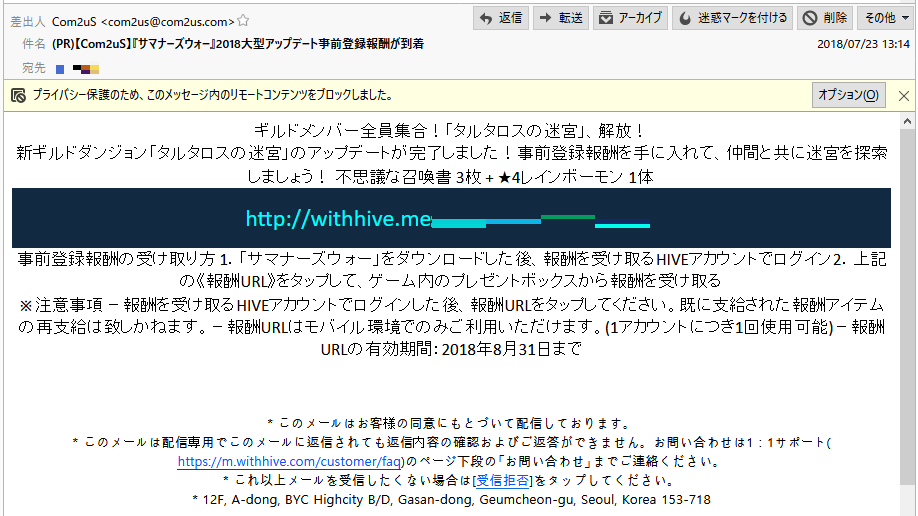
Task: Dismiss the remote content blocked notification
Action: pos(903,96)
